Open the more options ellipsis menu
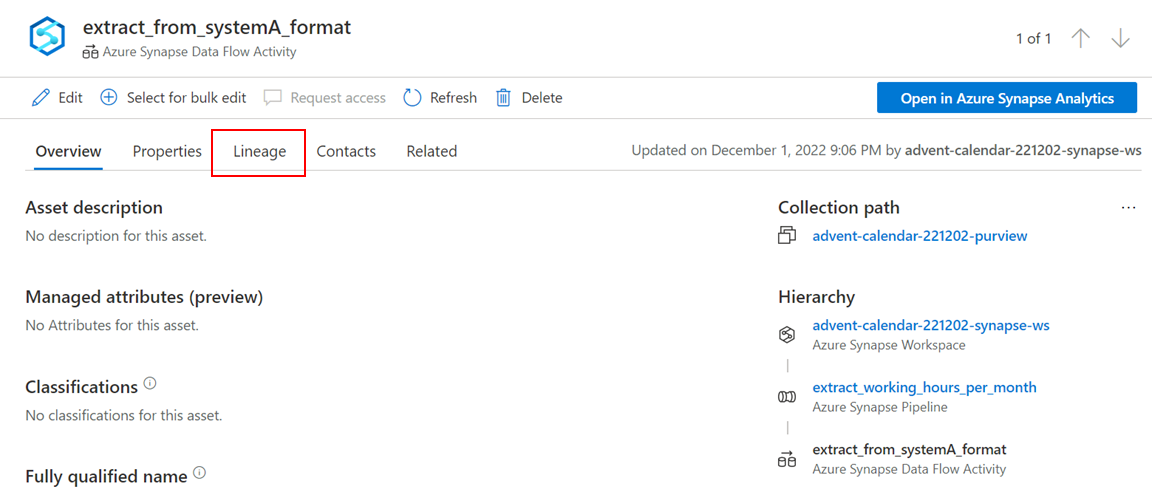 click(x=1128, y=209)
